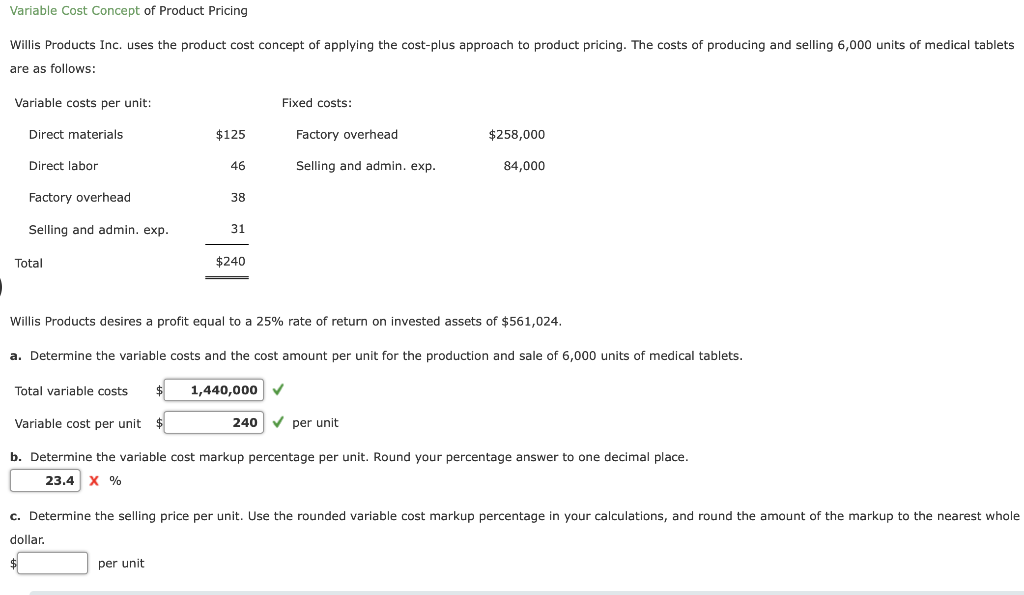Select the markup percentage field showing 23.4
This screenshot has height=595, width=1024.
coord(46,481)
